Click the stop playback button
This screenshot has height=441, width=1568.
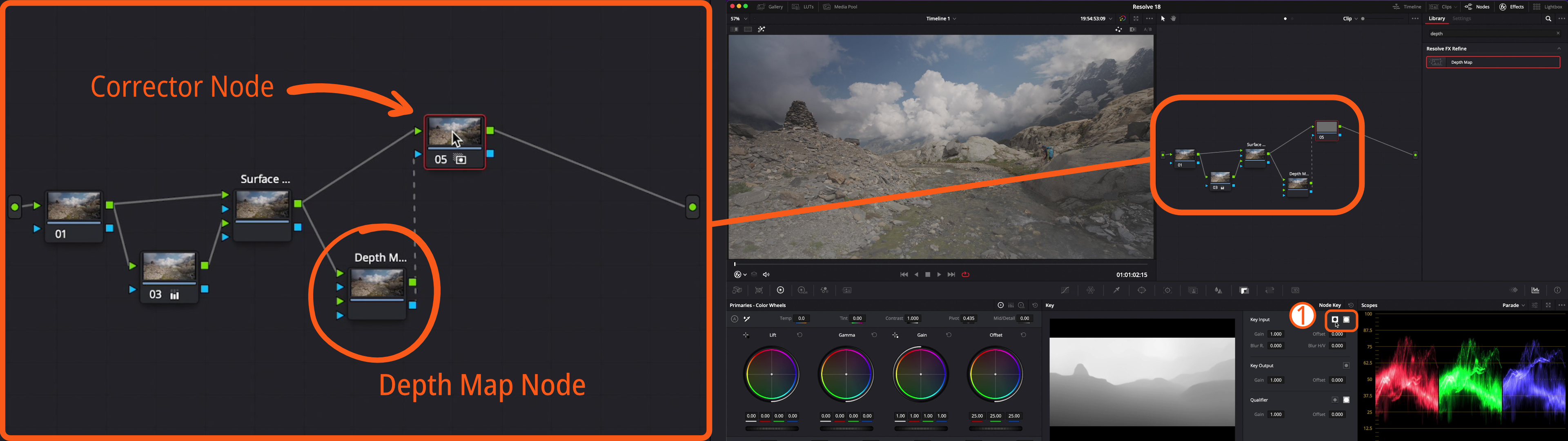pyautogui.click(x=928, y=275)
